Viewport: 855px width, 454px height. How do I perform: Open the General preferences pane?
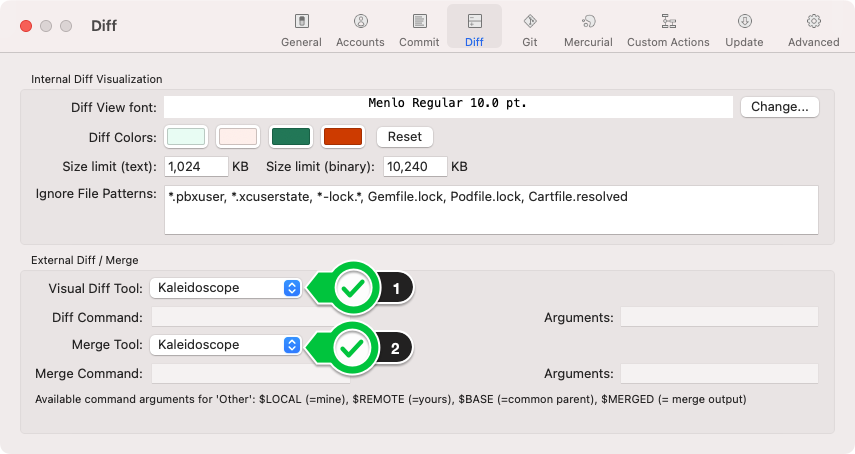[x=301, y=29]
